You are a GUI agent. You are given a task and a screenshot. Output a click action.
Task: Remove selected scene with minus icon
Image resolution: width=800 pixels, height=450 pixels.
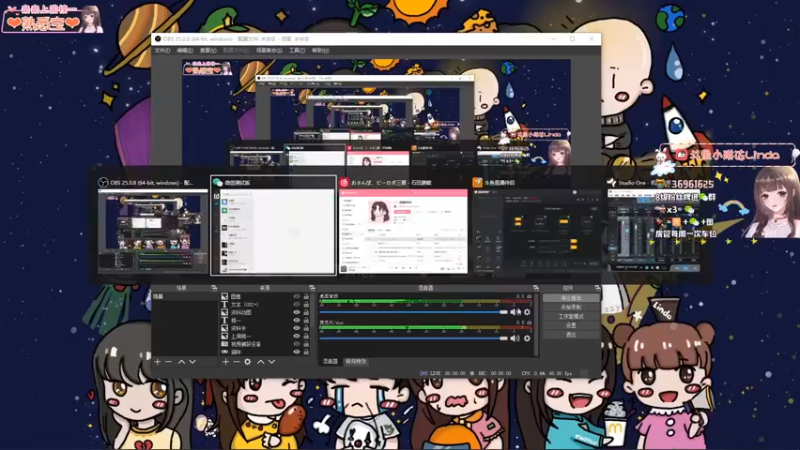pyautogui.click(x=168, y=362)
